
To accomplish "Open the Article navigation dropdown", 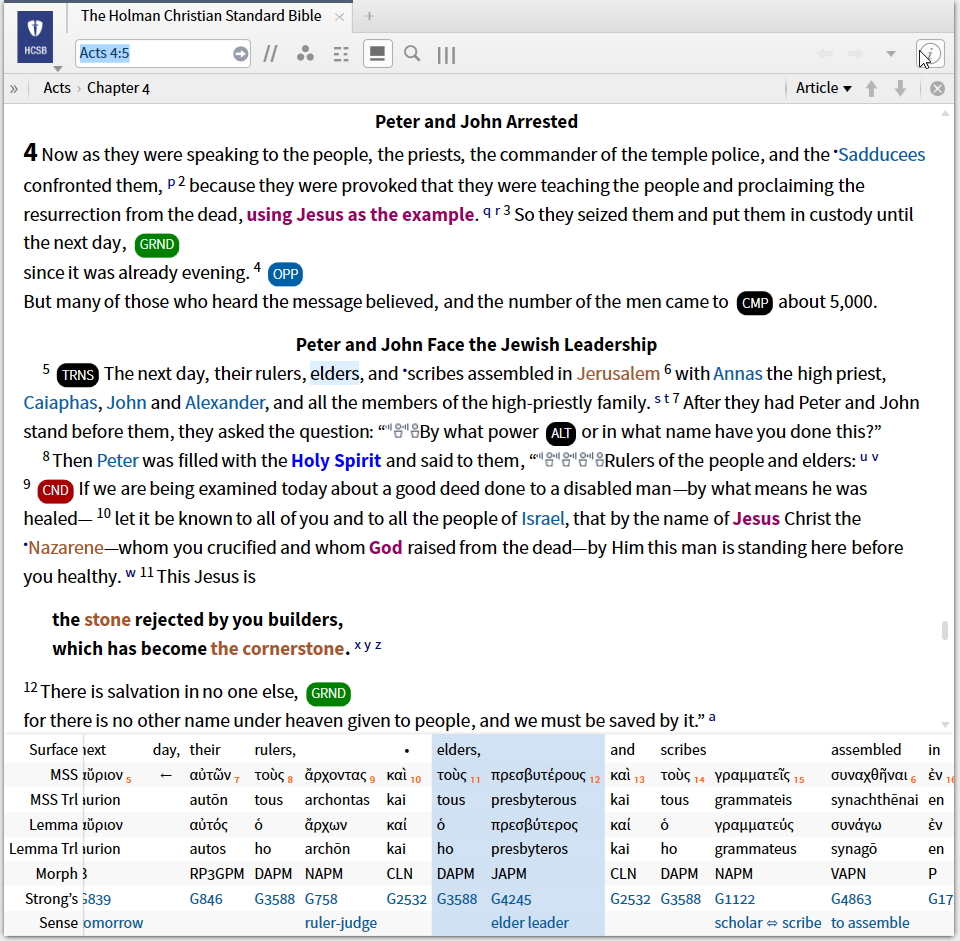I will (823, 88).
